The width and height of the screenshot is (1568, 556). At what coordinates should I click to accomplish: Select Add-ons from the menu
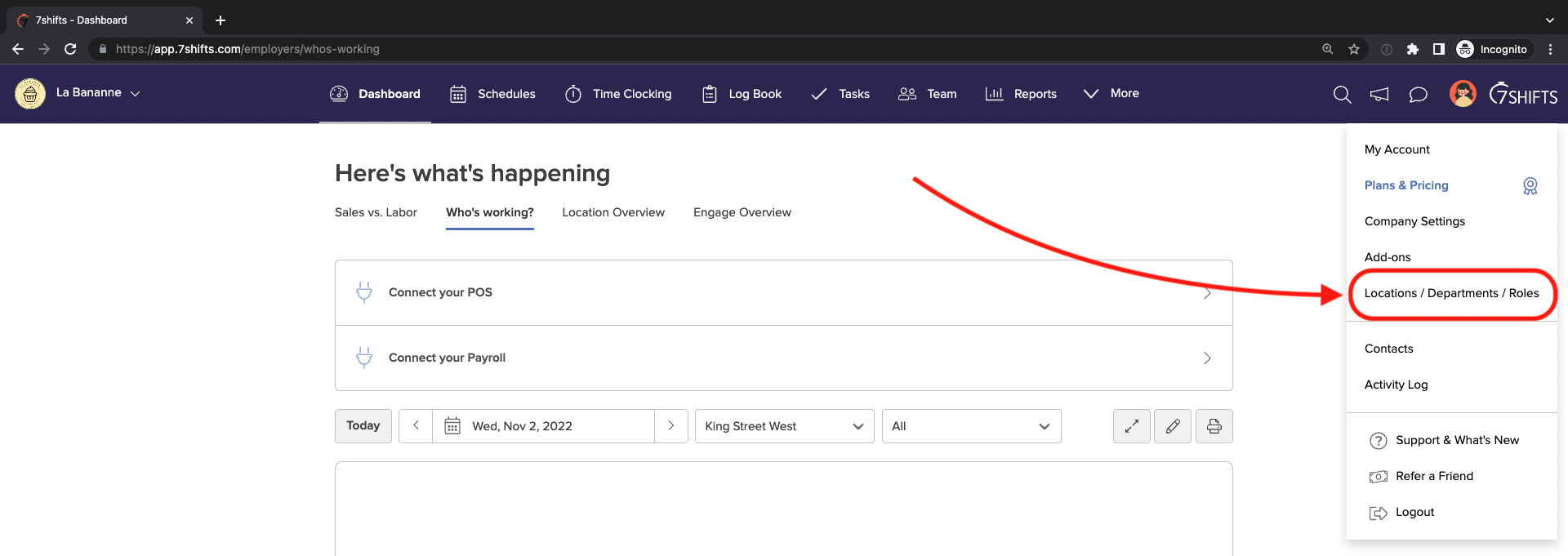(x=1388, y=257)
